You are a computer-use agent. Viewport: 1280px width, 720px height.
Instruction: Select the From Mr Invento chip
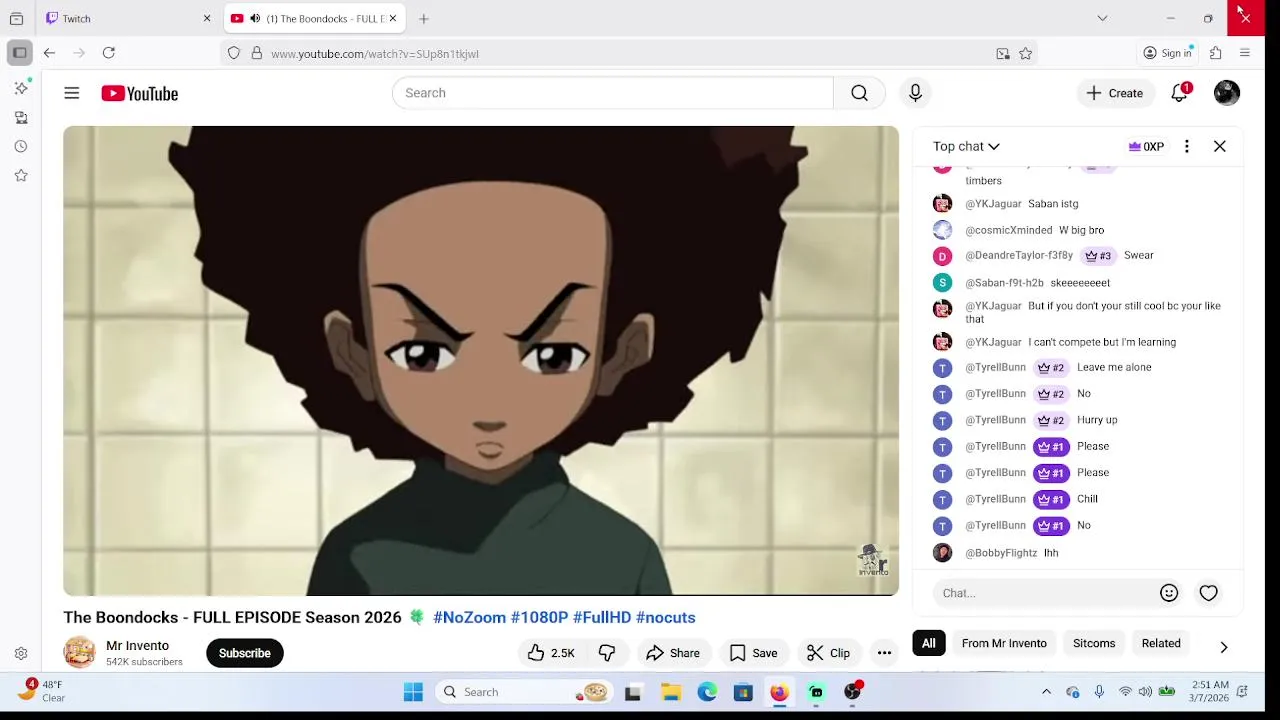tap(1004, 643)
